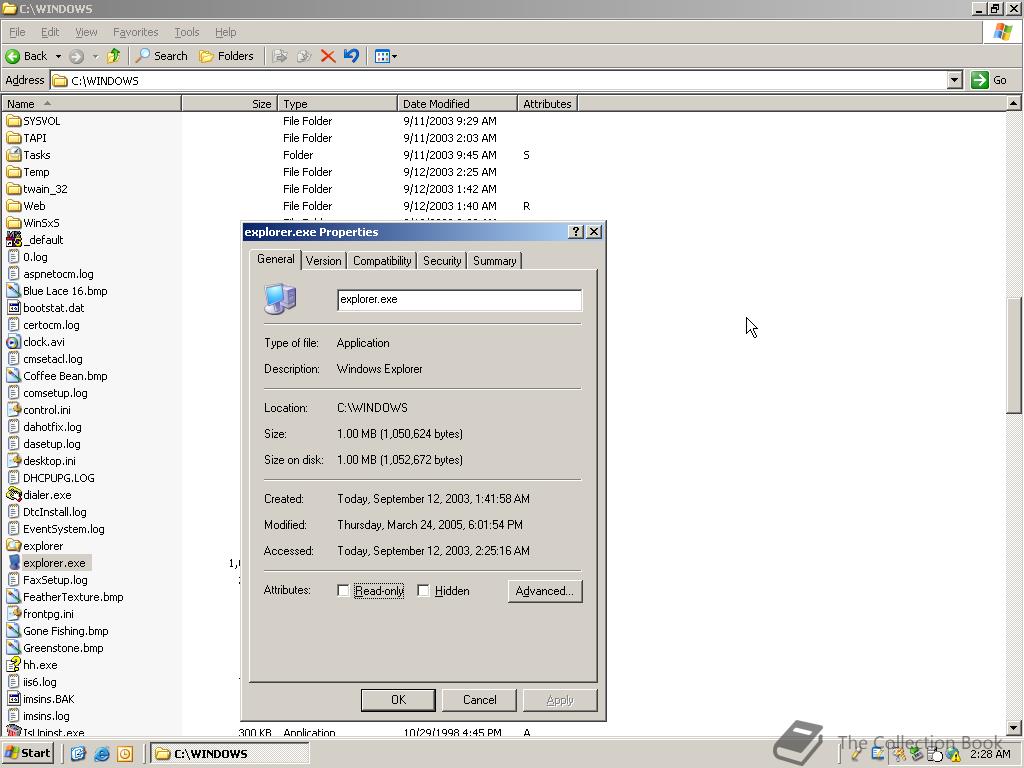Image resolution: width=1024 pixels, height=768 pixels.
Task: Go Back using the green arrow
Action: (x=25, y=56)
